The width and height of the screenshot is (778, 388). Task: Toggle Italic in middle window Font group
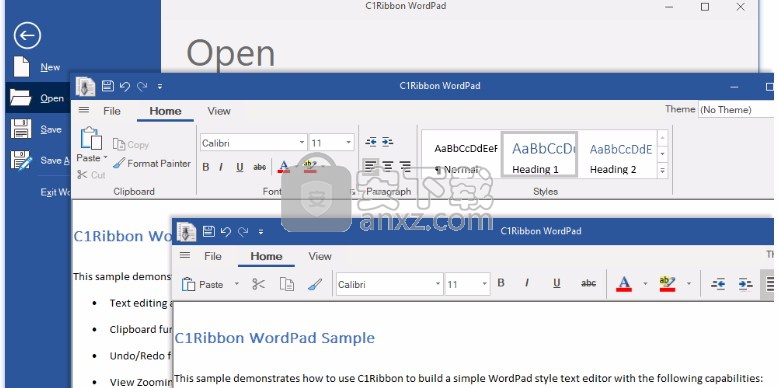coord(221,167)
